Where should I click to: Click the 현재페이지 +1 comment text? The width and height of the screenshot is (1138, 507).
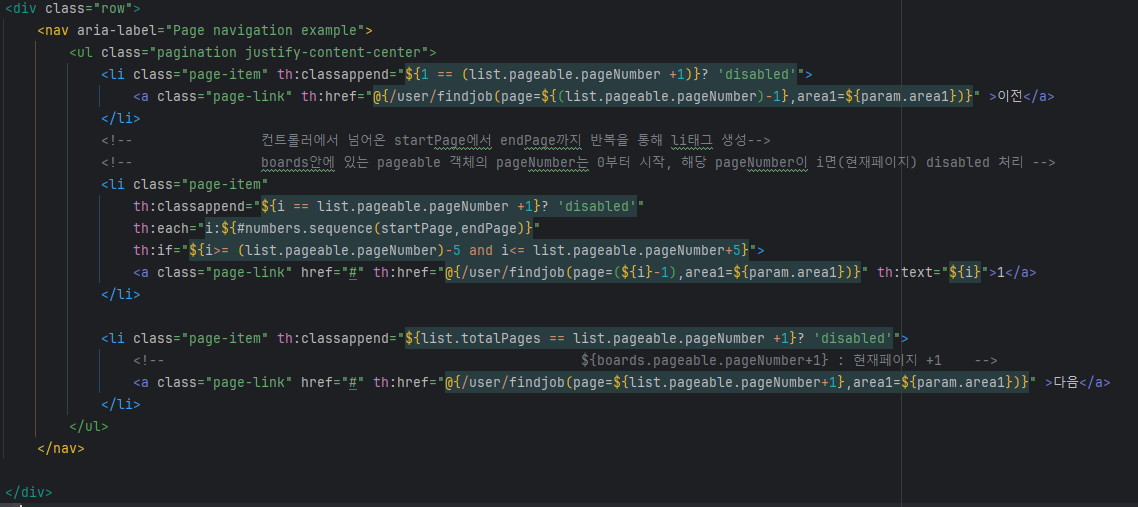(x=898, y=360)
